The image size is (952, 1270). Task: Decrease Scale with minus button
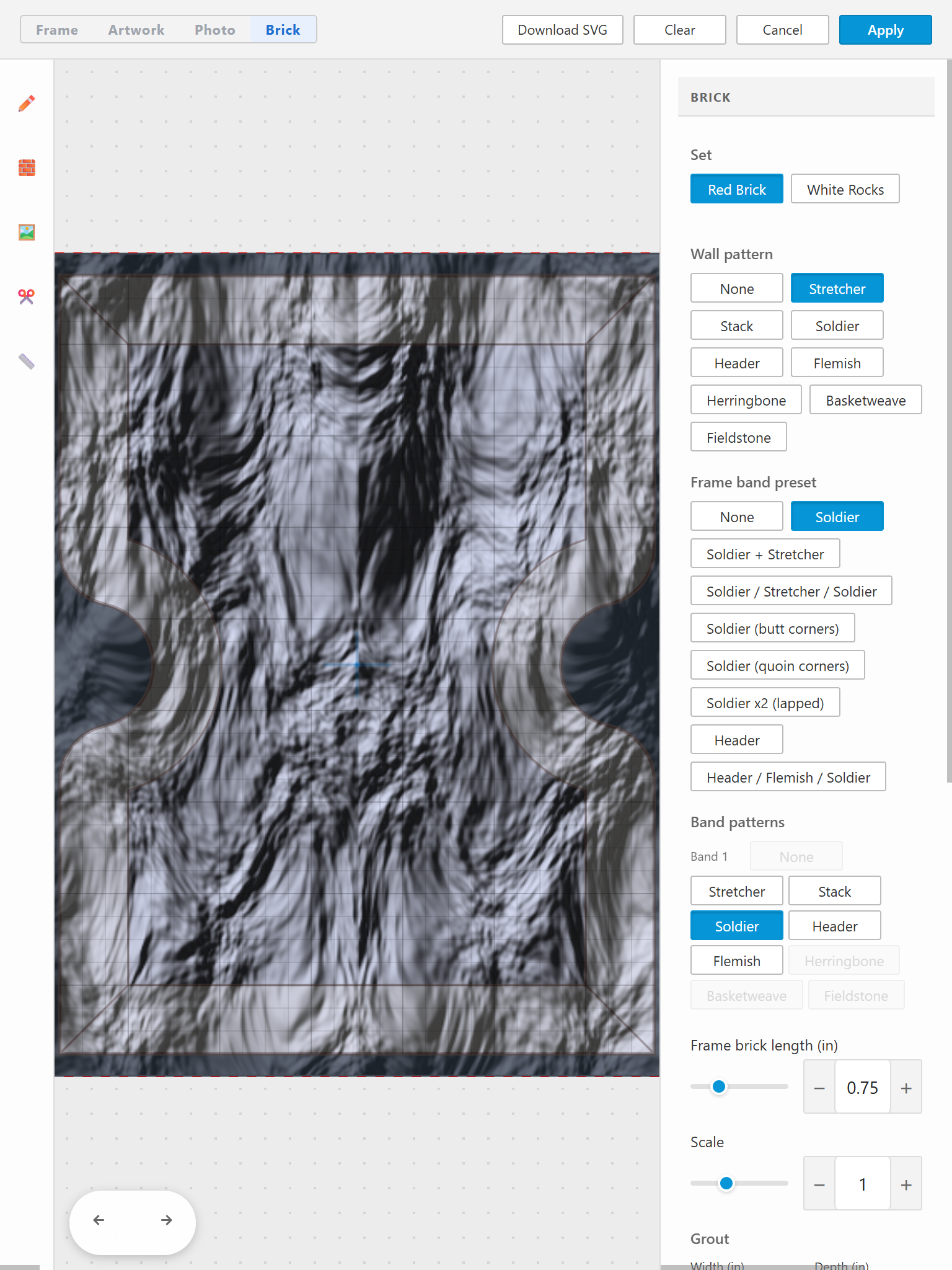pyautogui.click(x=819, y=1184)
